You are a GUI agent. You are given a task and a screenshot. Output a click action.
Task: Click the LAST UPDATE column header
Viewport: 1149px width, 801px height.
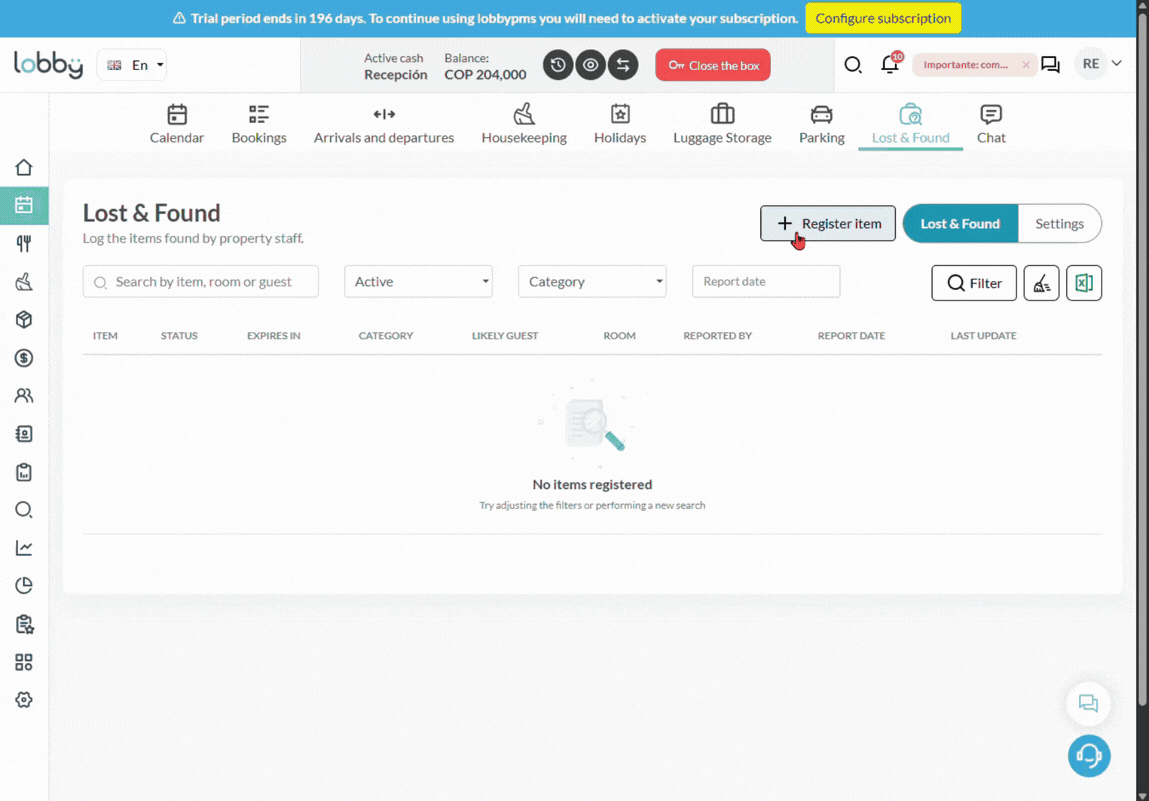pos(983,336)
